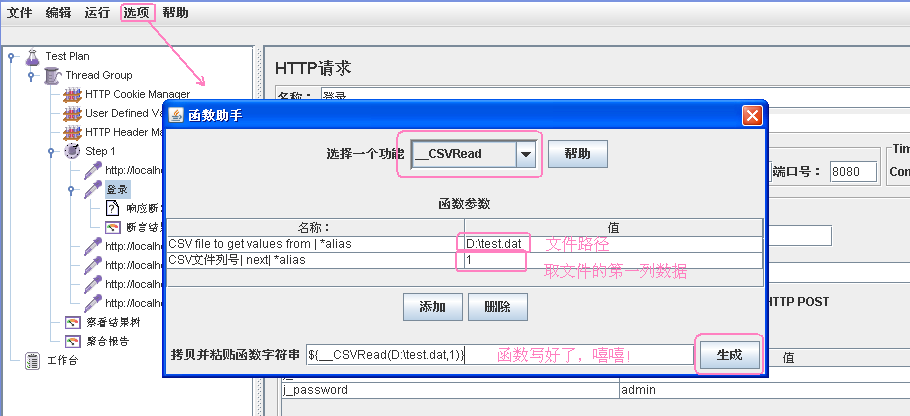Click the 帮助 button in 函数助手 dialog

(x=577, y=154)
